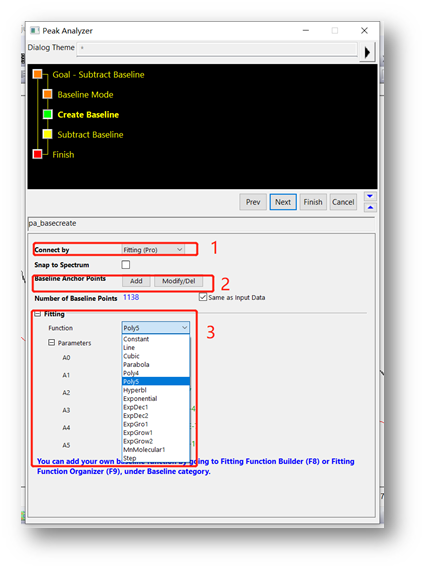Open the Connect by dropdown
The image size is (426, 570).
(153, 250)
